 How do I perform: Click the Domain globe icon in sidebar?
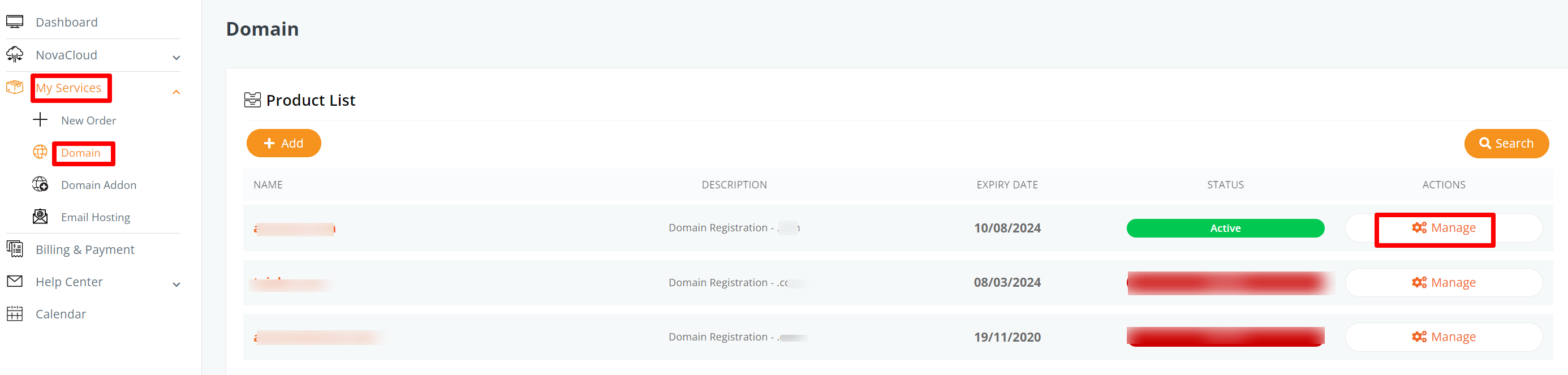pos(40,152)
